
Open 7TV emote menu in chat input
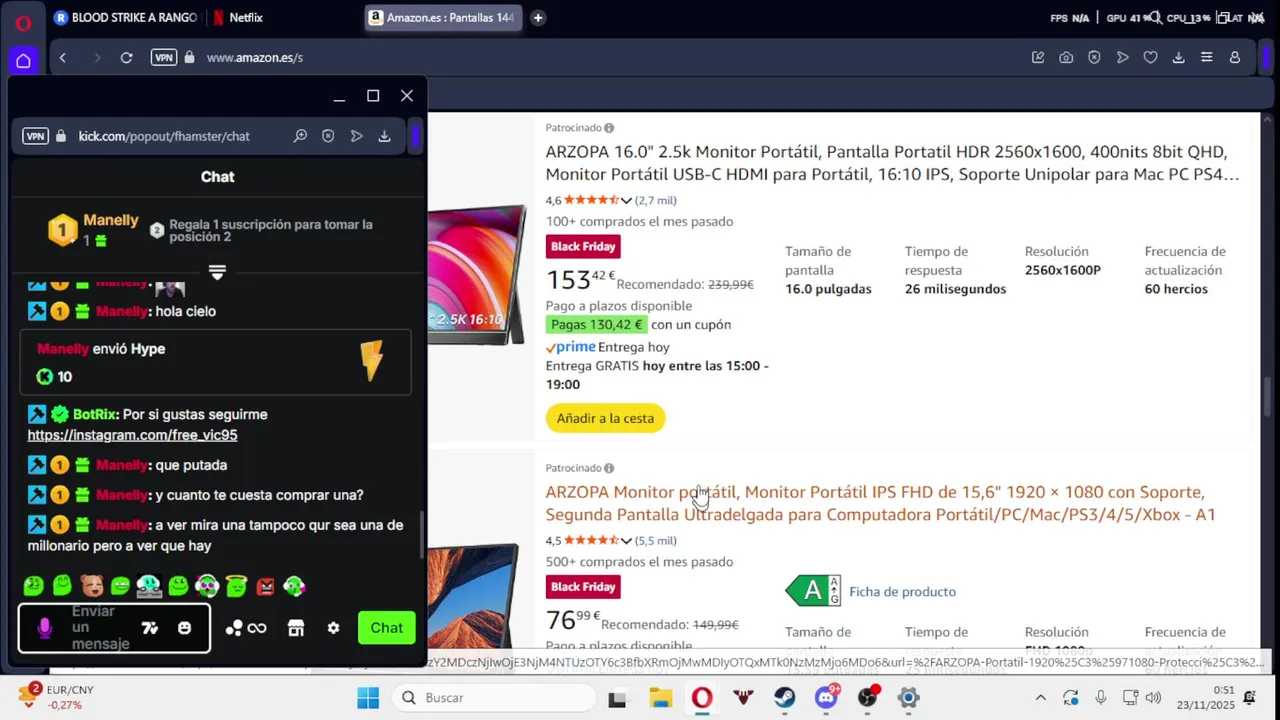pos(150,628)
